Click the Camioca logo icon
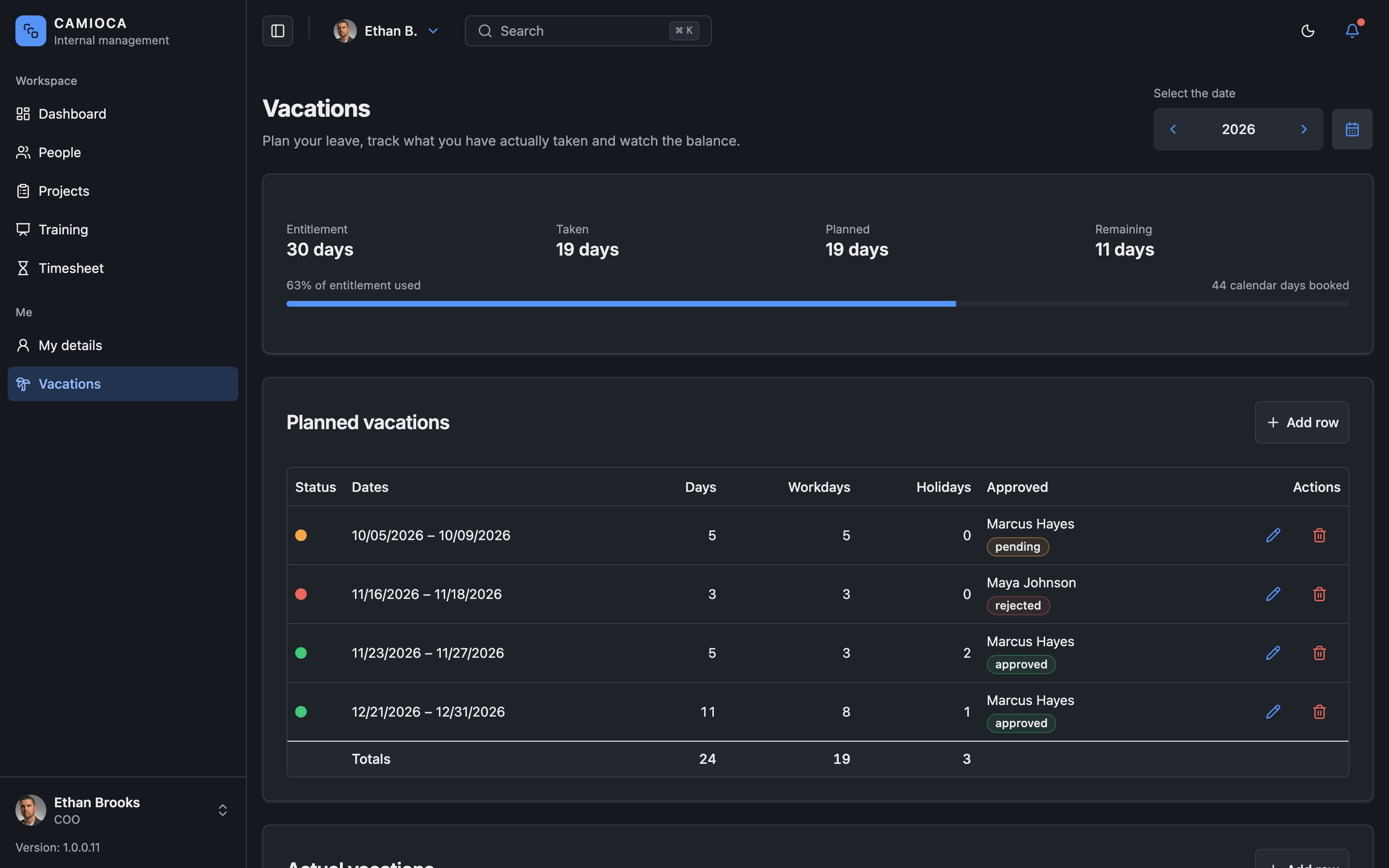 [30, 31]
